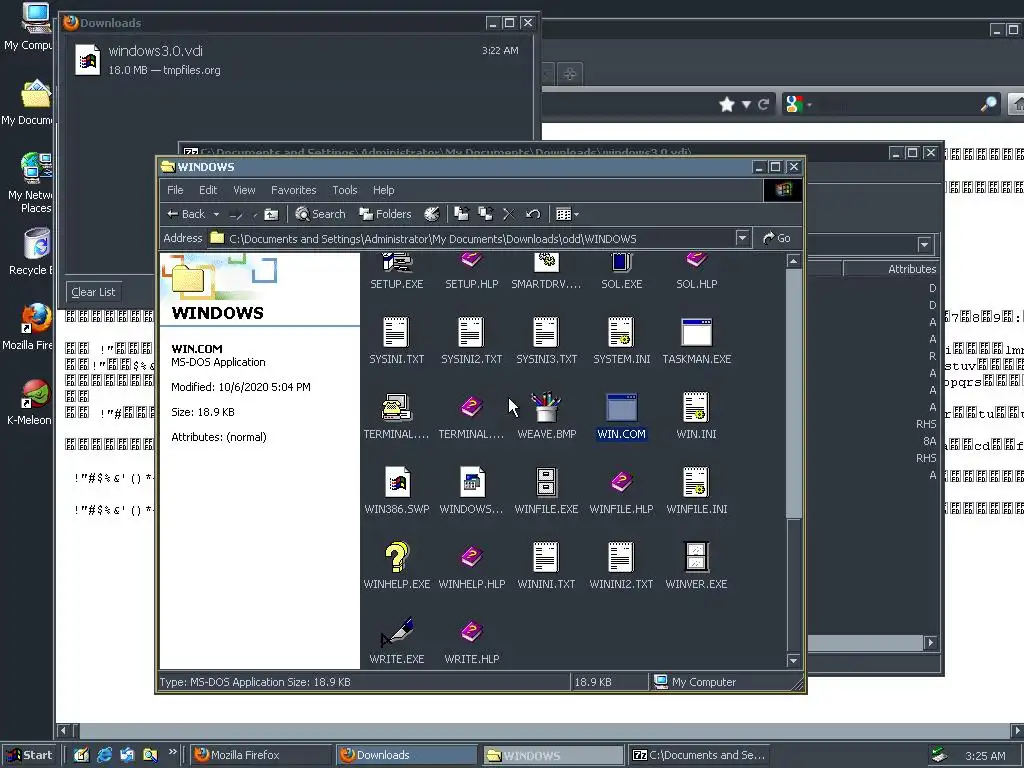Select the SYSINI3.TXT file

pos(547,341)
